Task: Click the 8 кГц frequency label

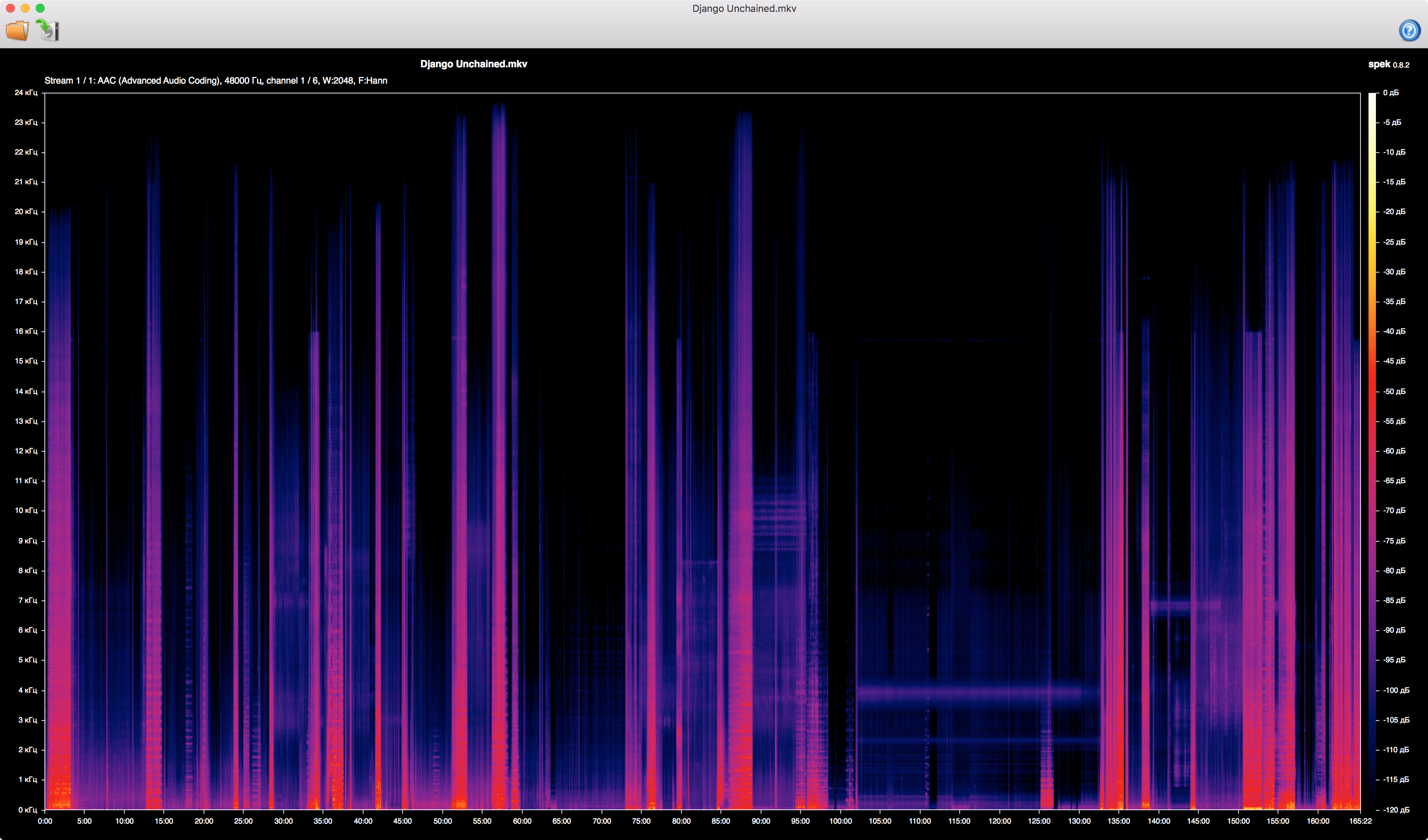Action: [x=28, y=571]
